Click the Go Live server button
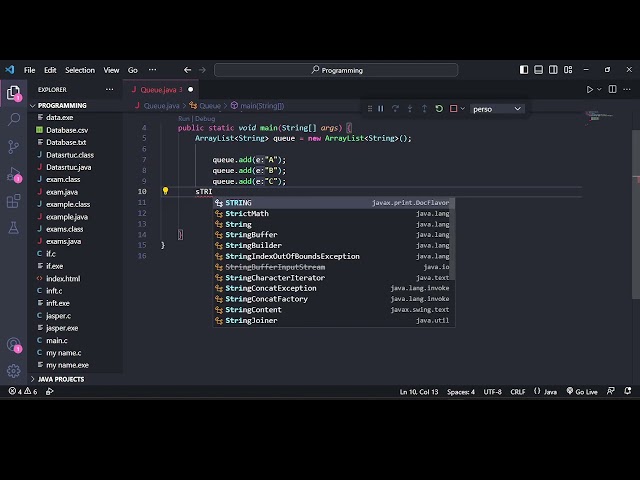Screen dimensions: 640x480 click(x=582, y=392)
